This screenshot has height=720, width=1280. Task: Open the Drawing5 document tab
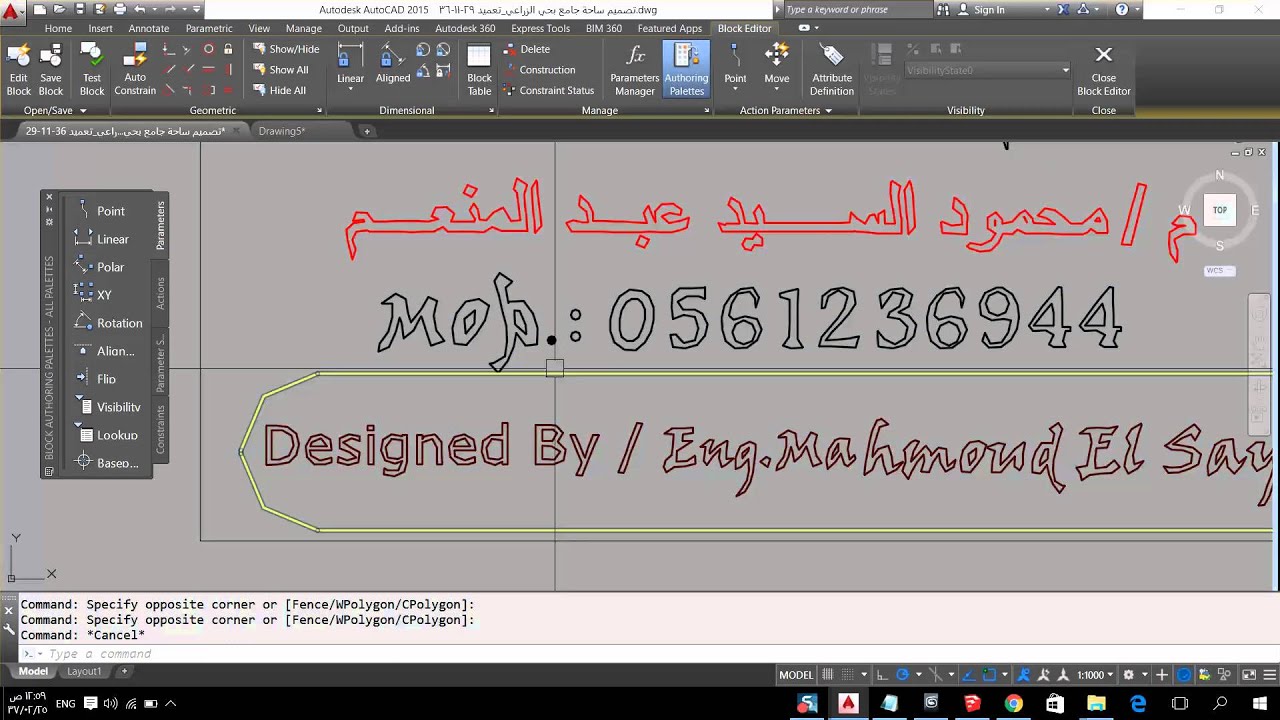pos(281,131)
